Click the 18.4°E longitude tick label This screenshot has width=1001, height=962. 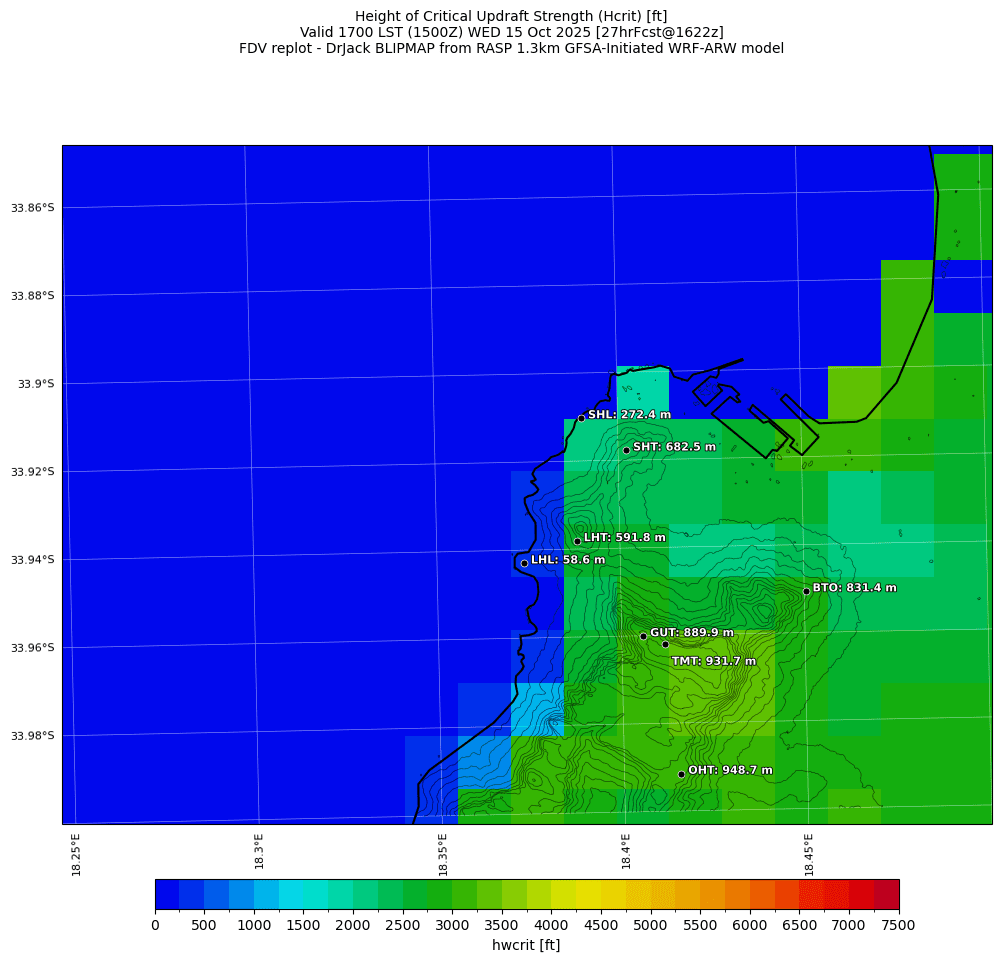point(626,854)
